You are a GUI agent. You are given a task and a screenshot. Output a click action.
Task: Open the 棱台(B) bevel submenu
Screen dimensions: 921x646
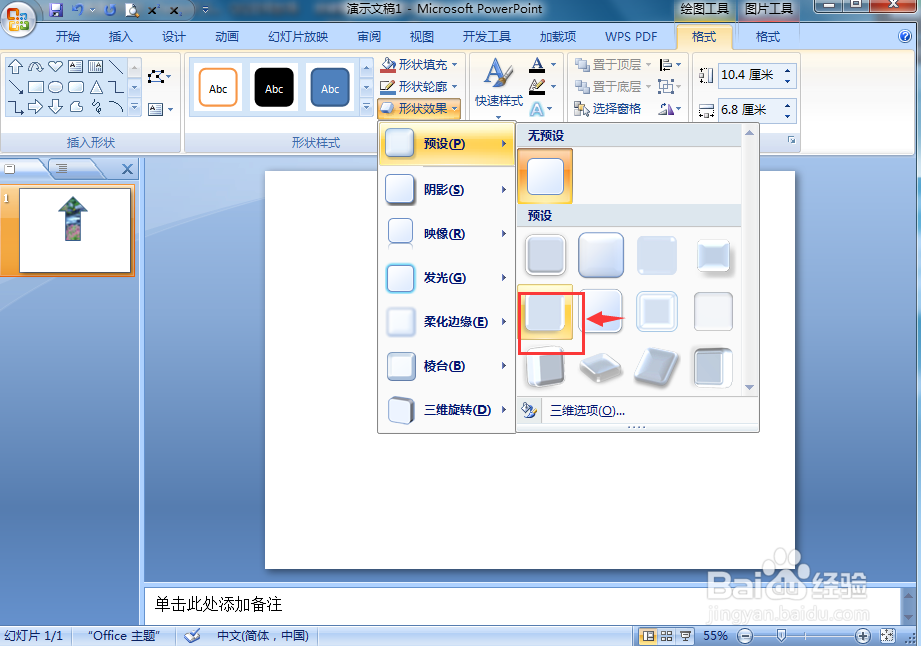tap(446, 366)
